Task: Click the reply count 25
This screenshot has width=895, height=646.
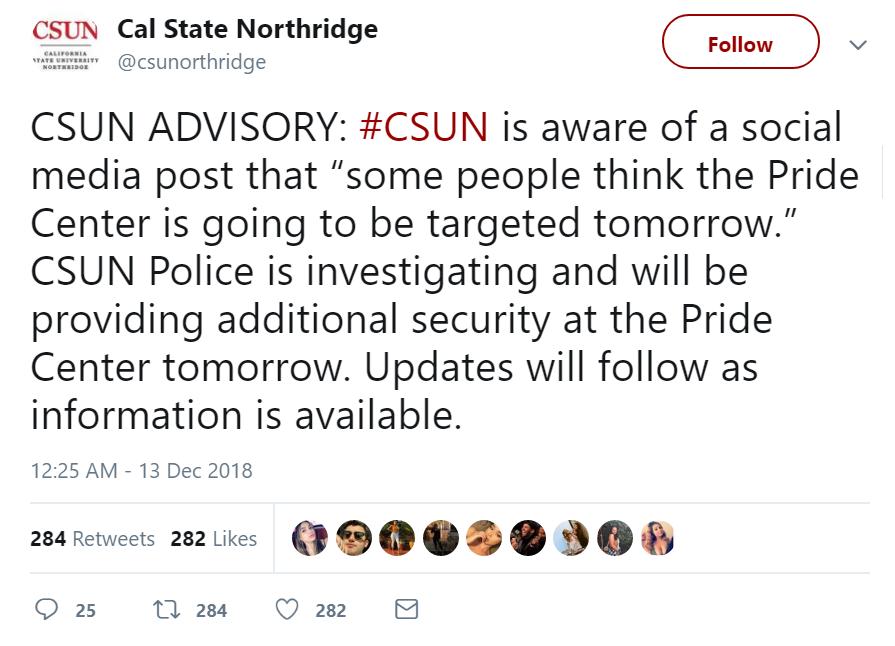Action: pos(86,611)
